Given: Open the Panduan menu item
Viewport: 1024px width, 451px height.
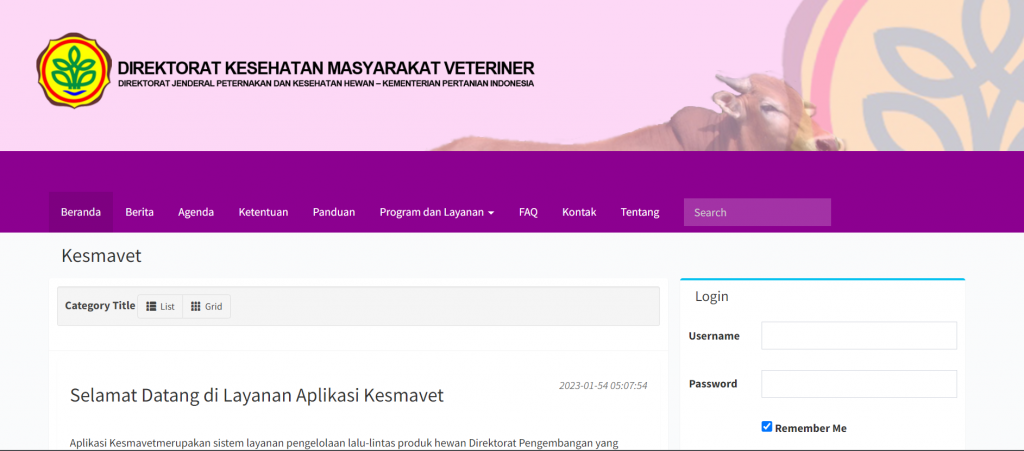Looking at the screenshot, I should pyautogui.click(x=334, y=212).
